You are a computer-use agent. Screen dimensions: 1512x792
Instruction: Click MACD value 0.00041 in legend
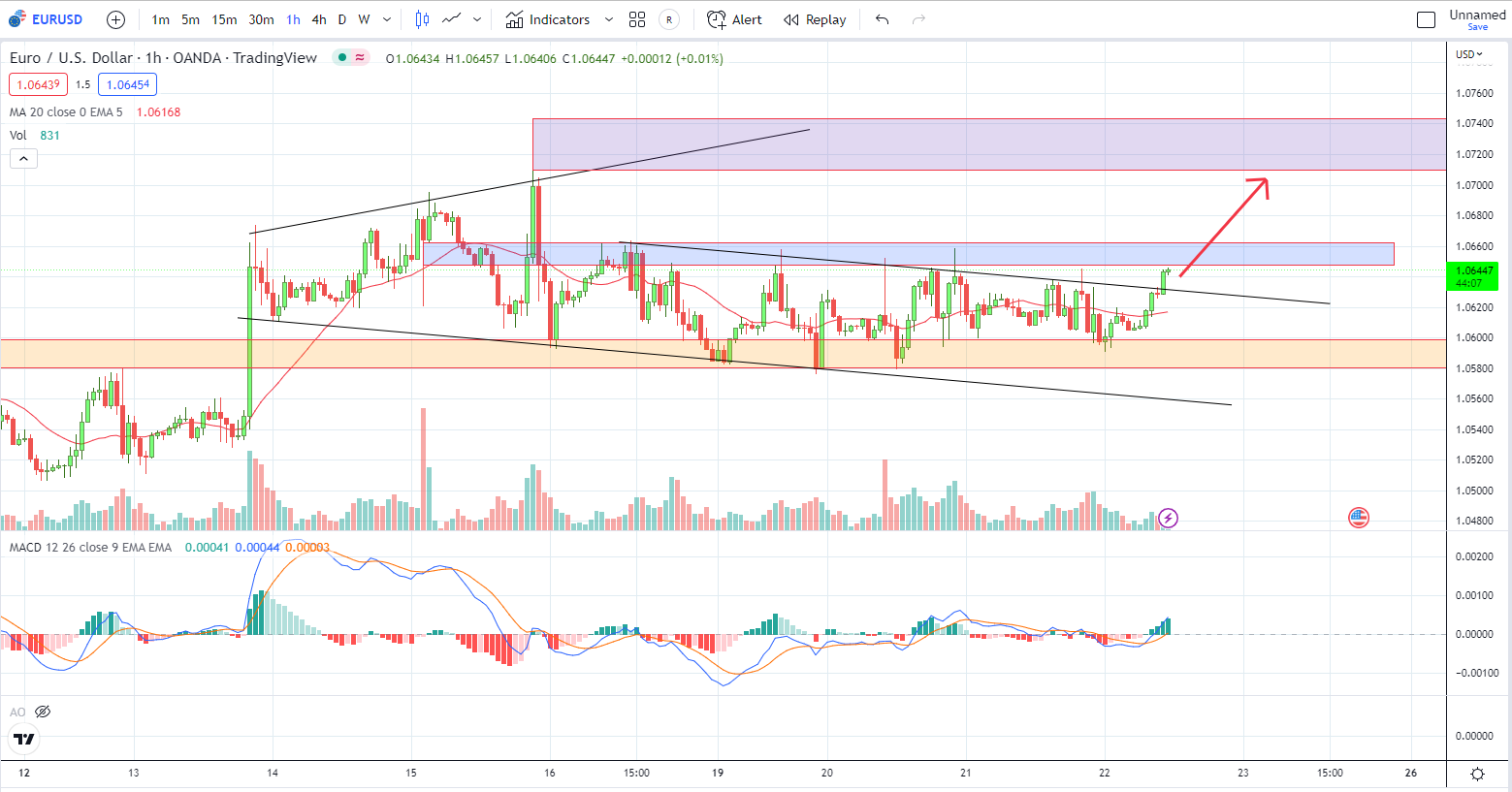pyautogui.click(x=207, y=548)
